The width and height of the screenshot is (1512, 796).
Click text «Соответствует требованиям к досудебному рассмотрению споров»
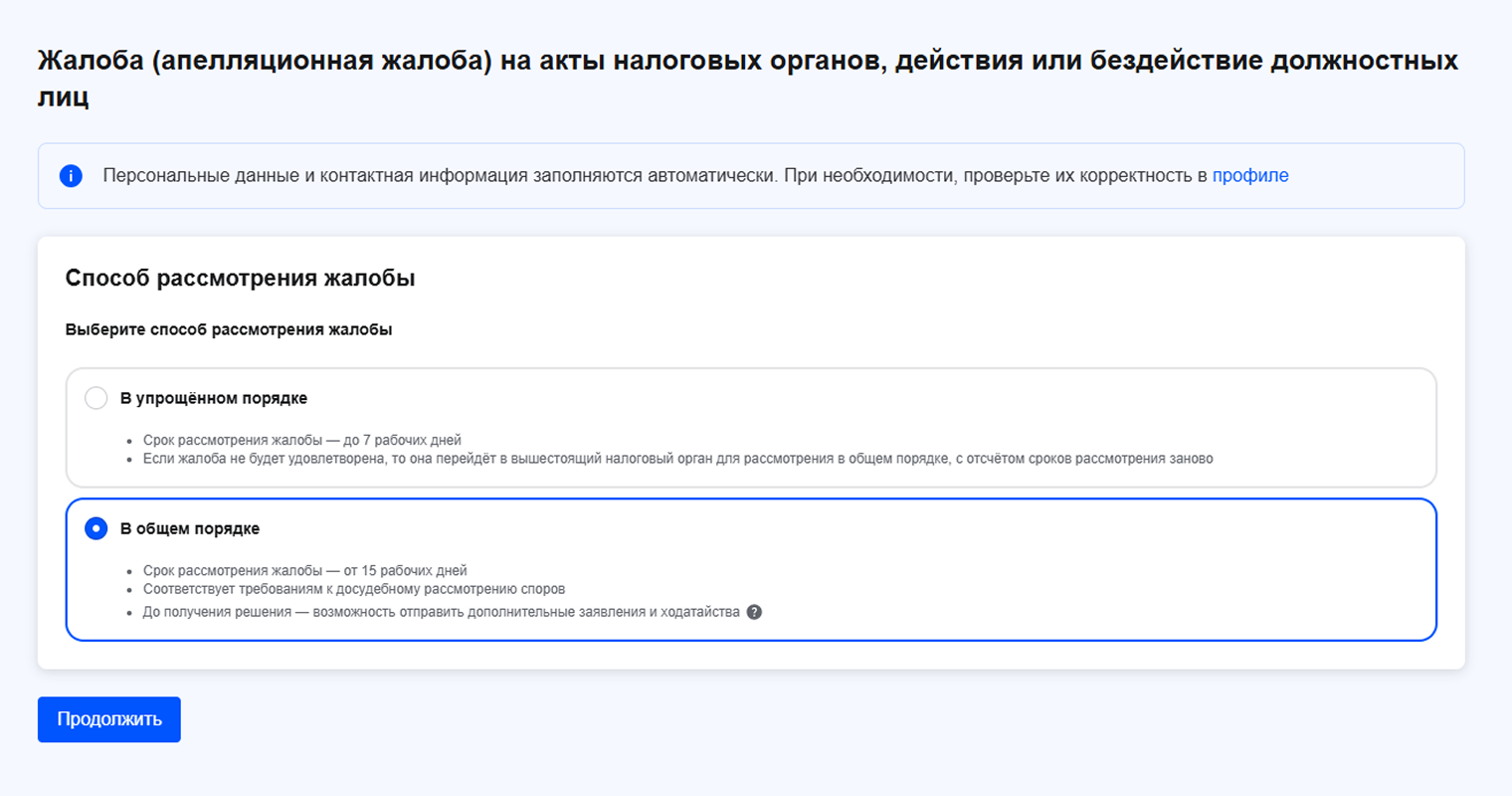[x=354, y=589]
